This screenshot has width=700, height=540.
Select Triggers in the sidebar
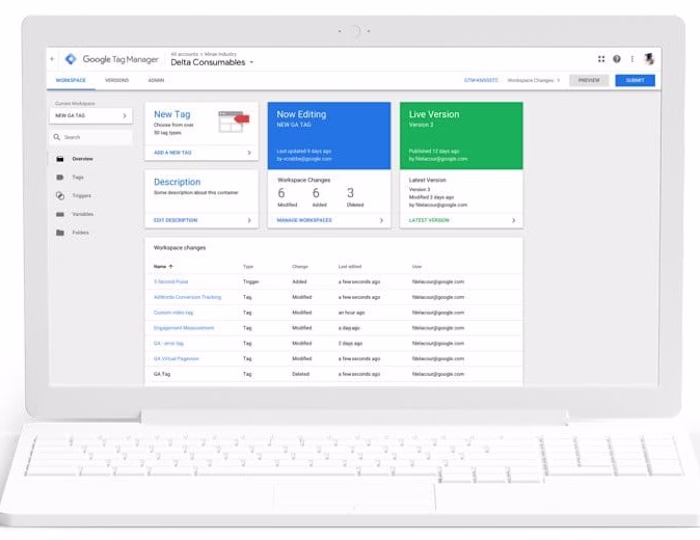click(x=82, y=195)
